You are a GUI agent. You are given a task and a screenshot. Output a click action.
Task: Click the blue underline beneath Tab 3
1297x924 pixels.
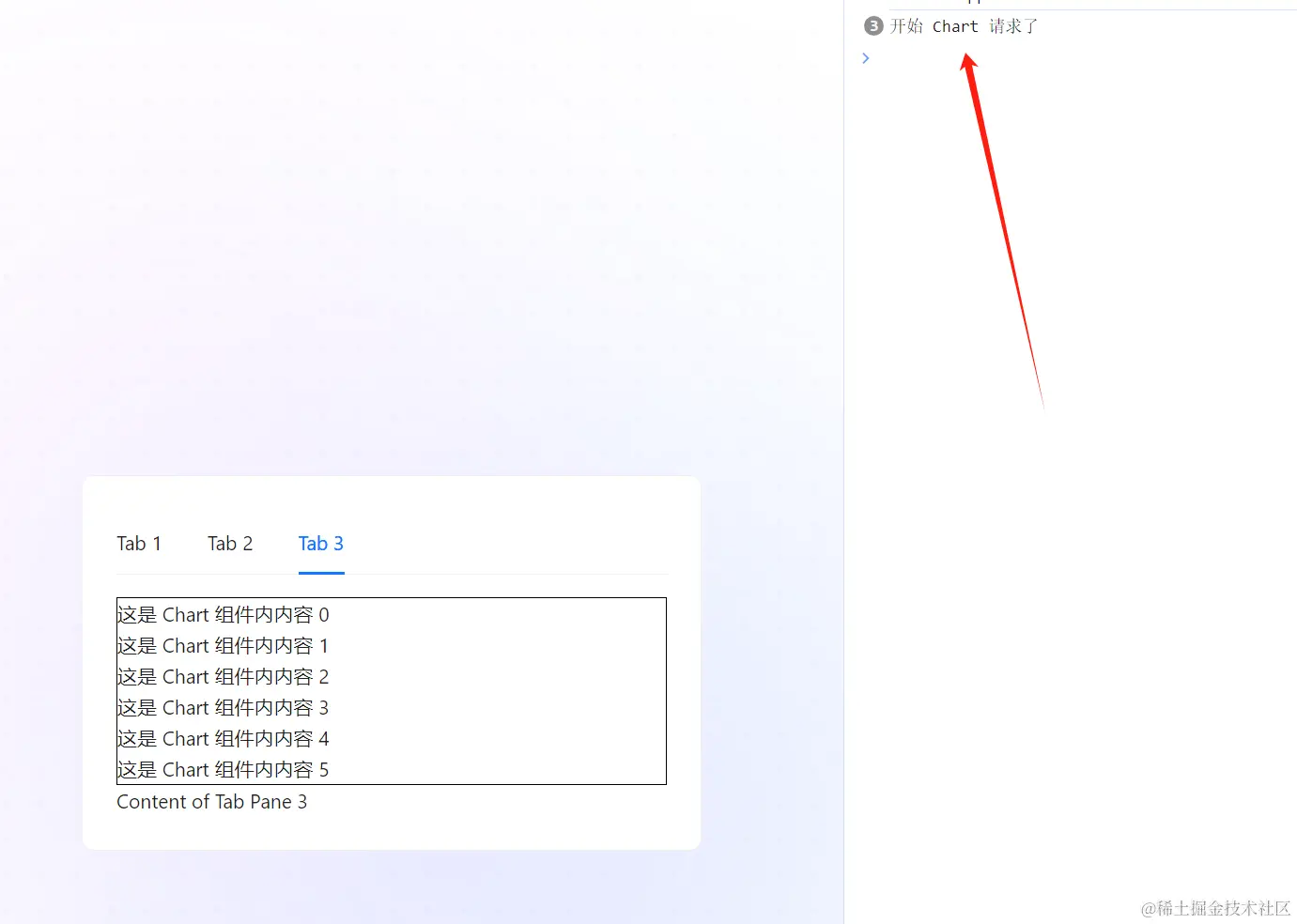(x=321, y=573)
